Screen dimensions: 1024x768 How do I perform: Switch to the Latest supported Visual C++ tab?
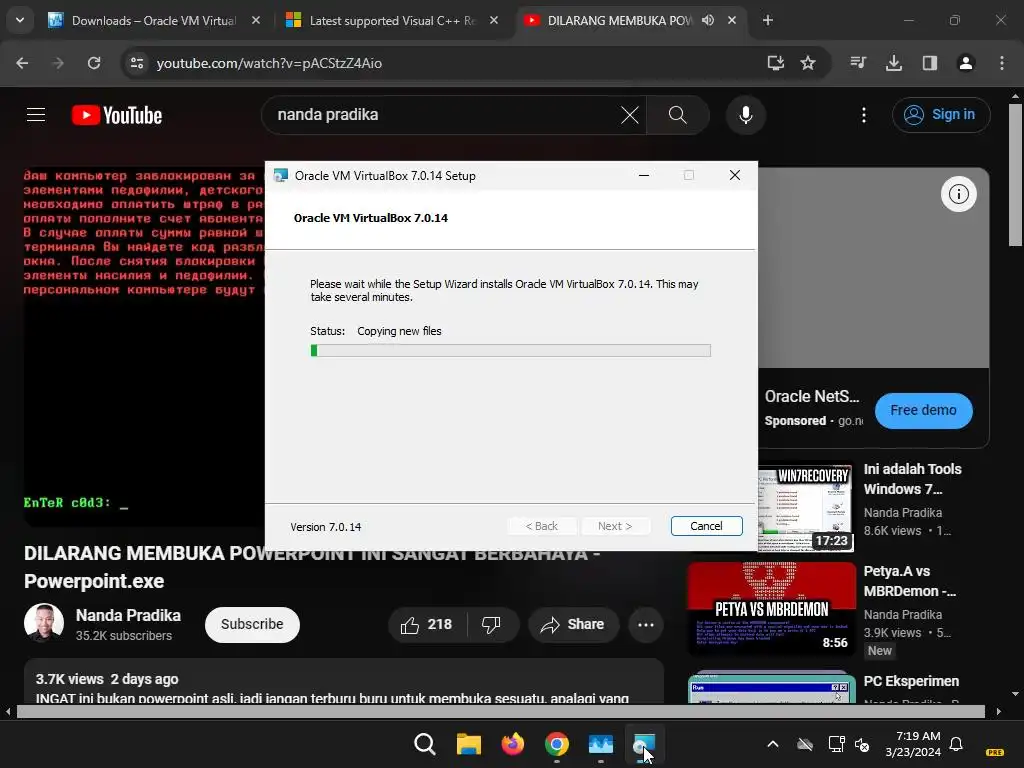coord(391,20)
